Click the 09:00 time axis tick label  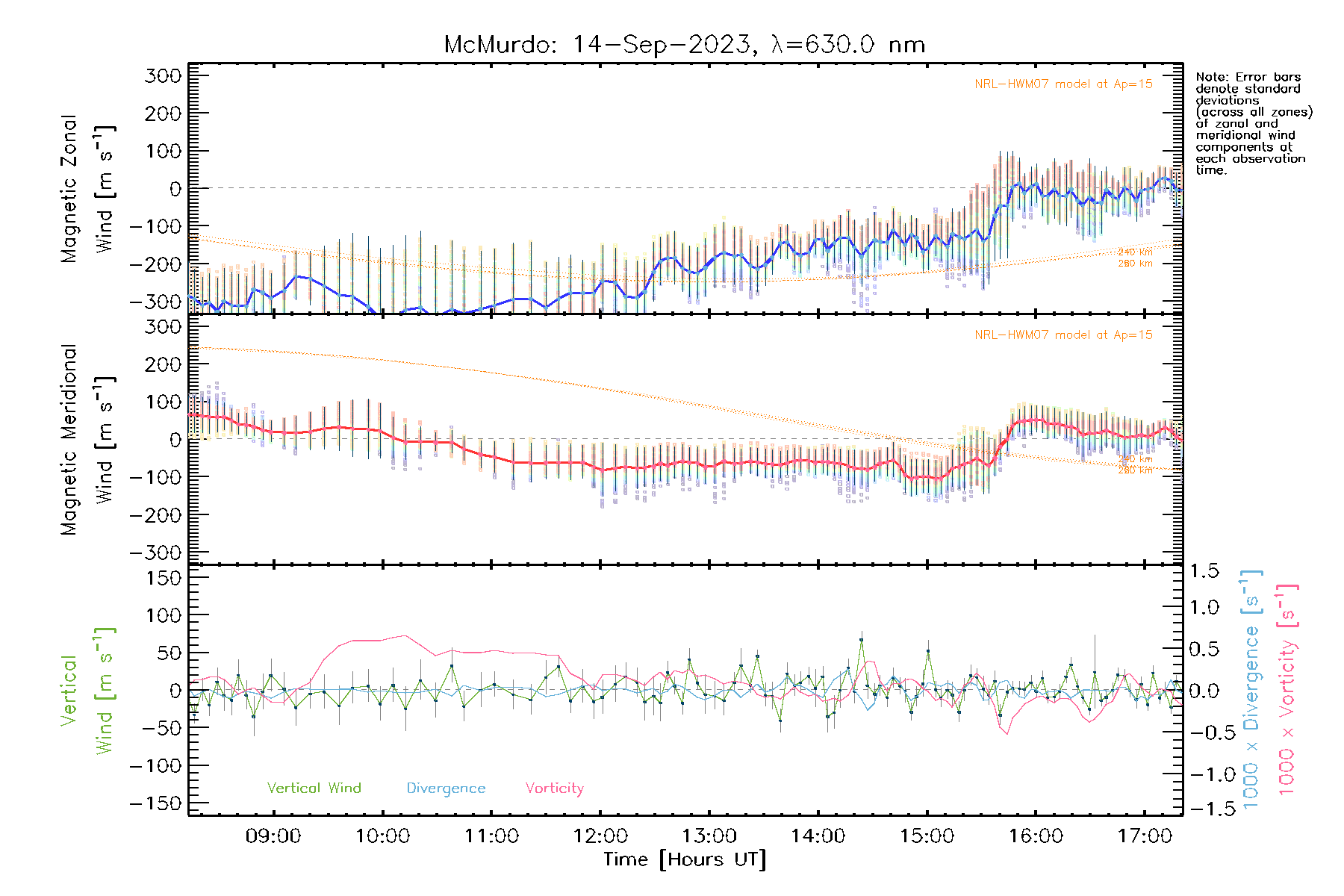[x=273, y=836]
